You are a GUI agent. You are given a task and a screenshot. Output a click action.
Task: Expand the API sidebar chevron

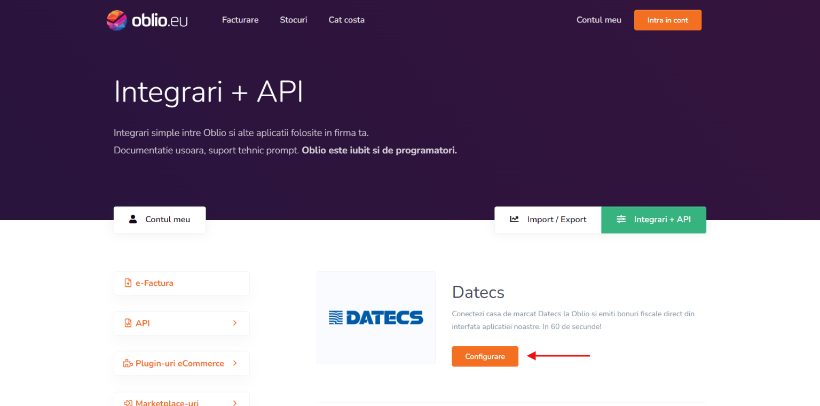pos(235,323)
